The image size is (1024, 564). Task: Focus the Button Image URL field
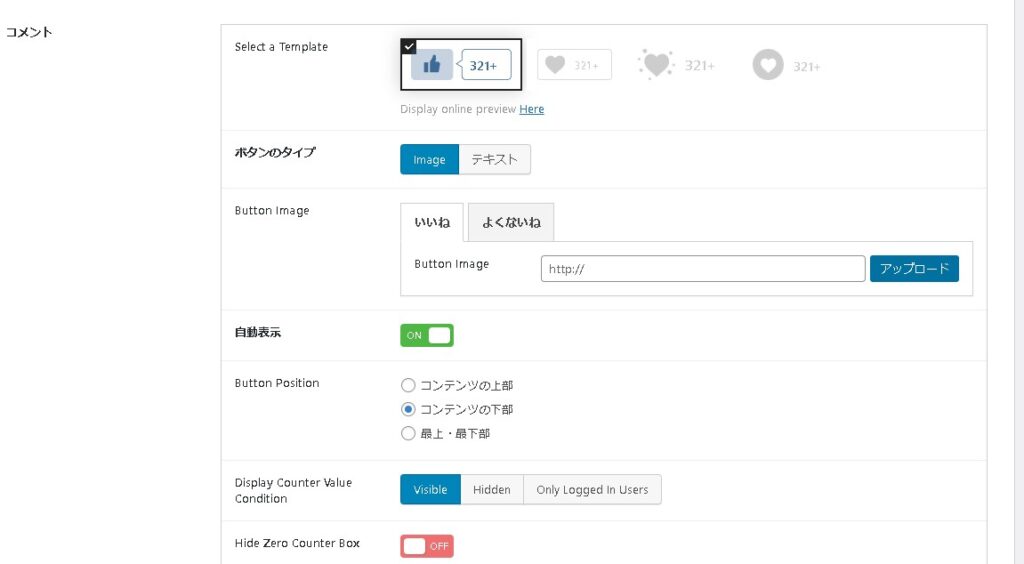[x=702, y=269]
